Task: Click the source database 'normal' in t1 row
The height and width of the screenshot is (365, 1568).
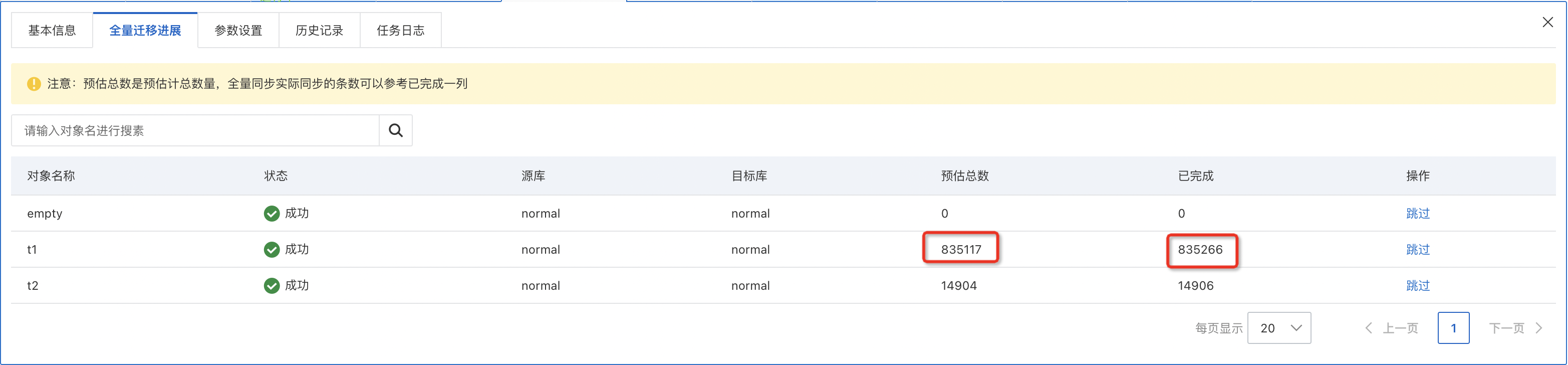Action: coord(541,249)
